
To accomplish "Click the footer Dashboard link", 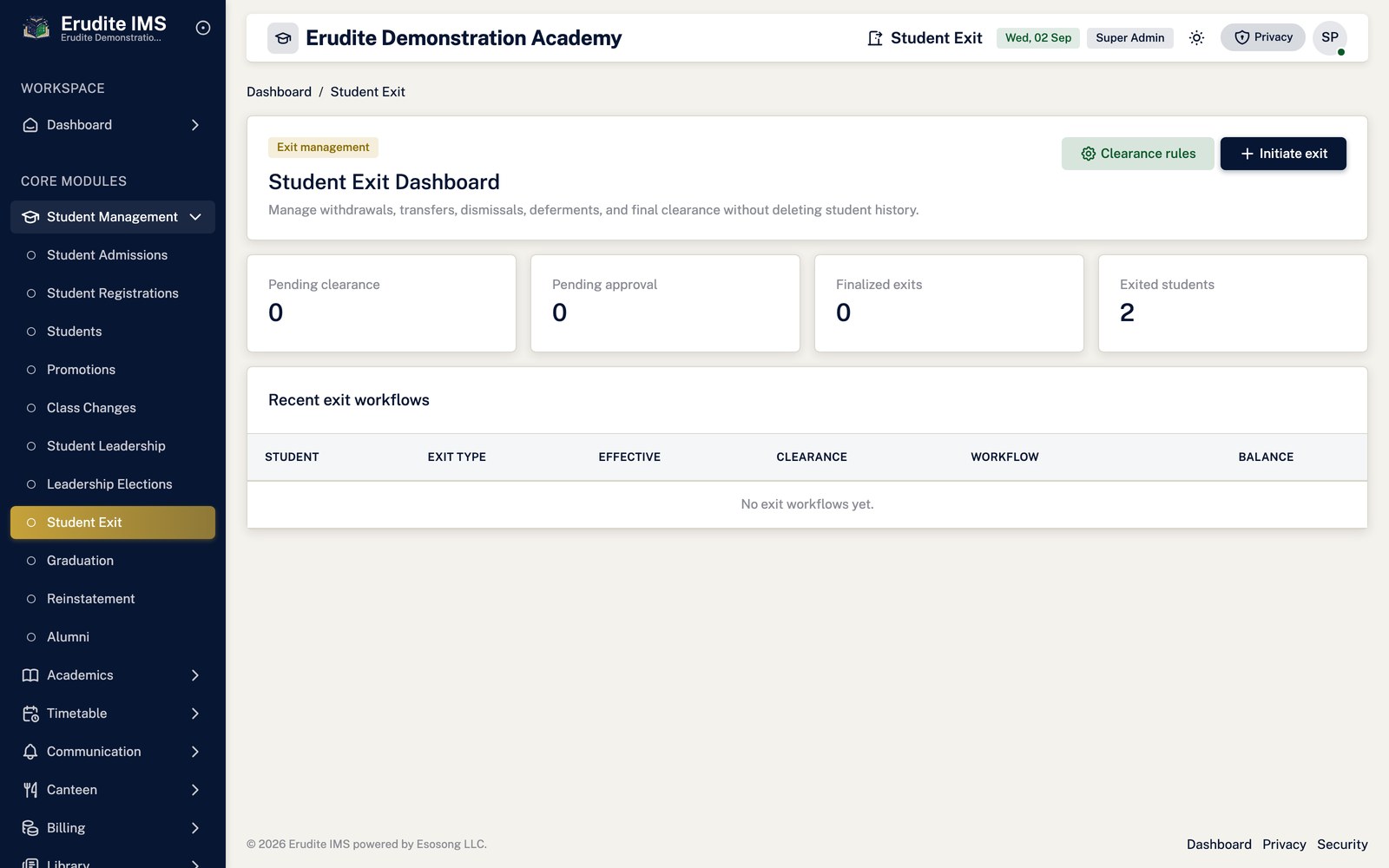I will pos(1219,845).
